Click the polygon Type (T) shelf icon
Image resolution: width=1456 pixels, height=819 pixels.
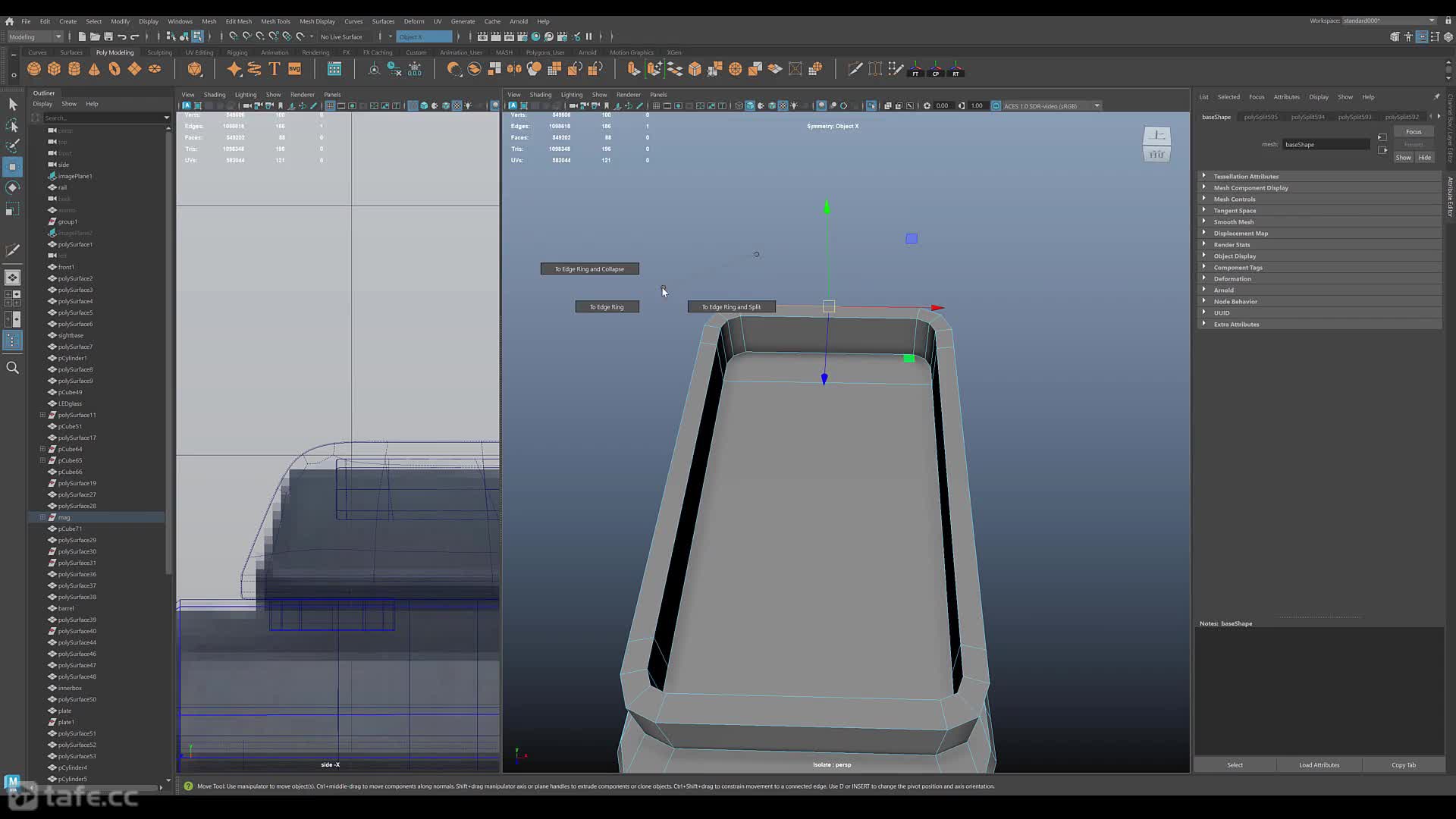coord(275,69)
